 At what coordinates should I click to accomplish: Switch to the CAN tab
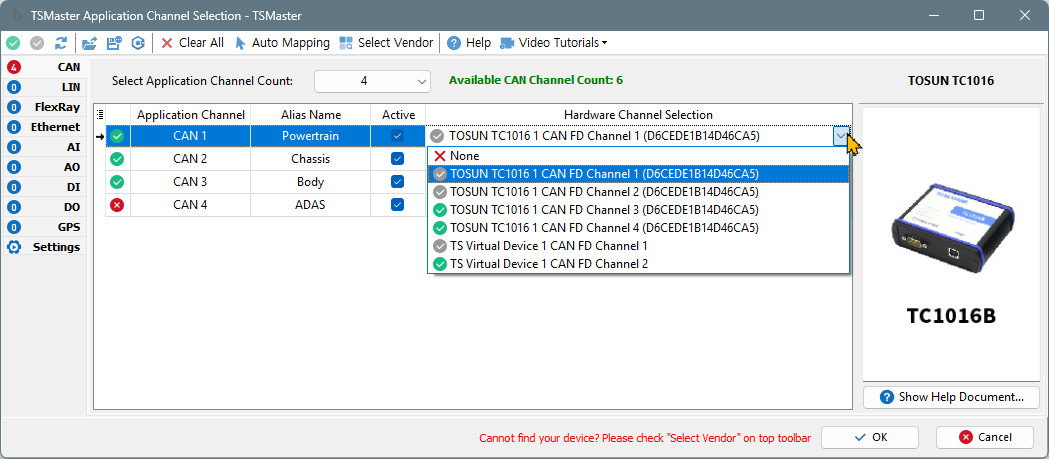pyautogui.click(x=44, y=67)
